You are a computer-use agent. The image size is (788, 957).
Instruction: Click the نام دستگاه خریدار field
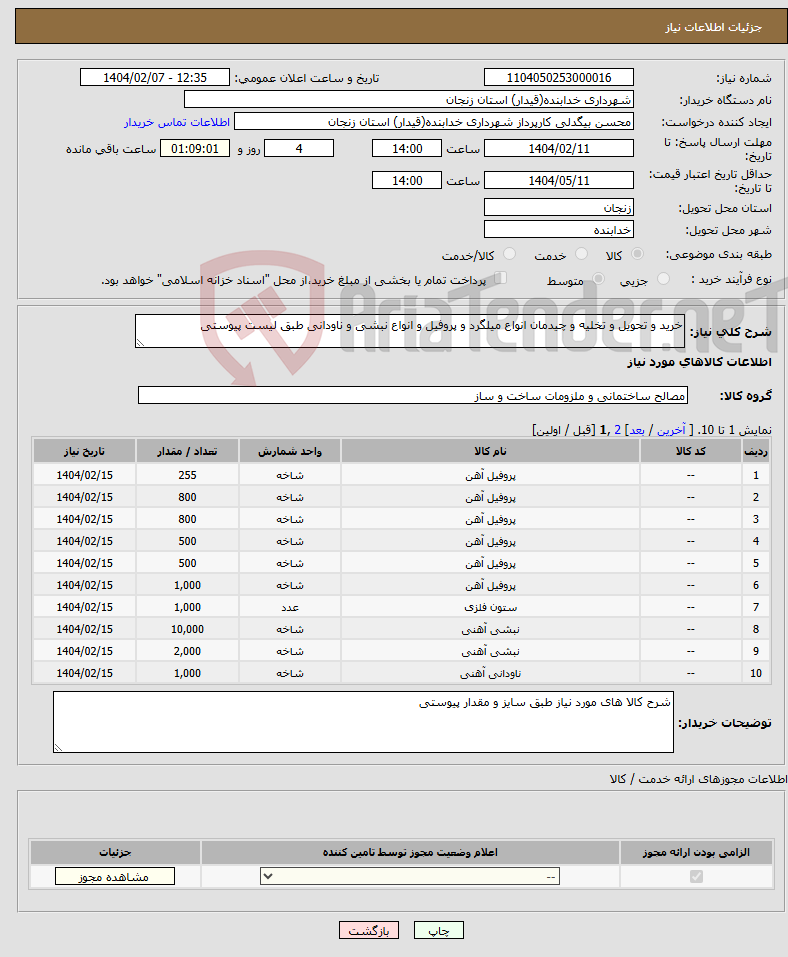click(408, 99)
